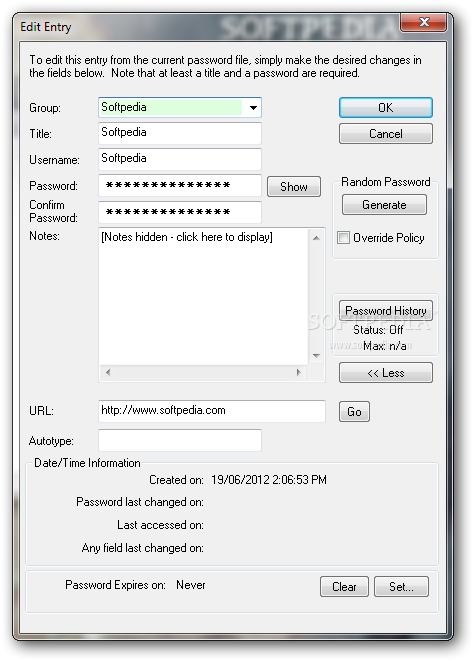Select the creation date '19/06/2012 2:06:53 PM'
The height and width of the screenshot is (661, 474).
click(269, 480)
